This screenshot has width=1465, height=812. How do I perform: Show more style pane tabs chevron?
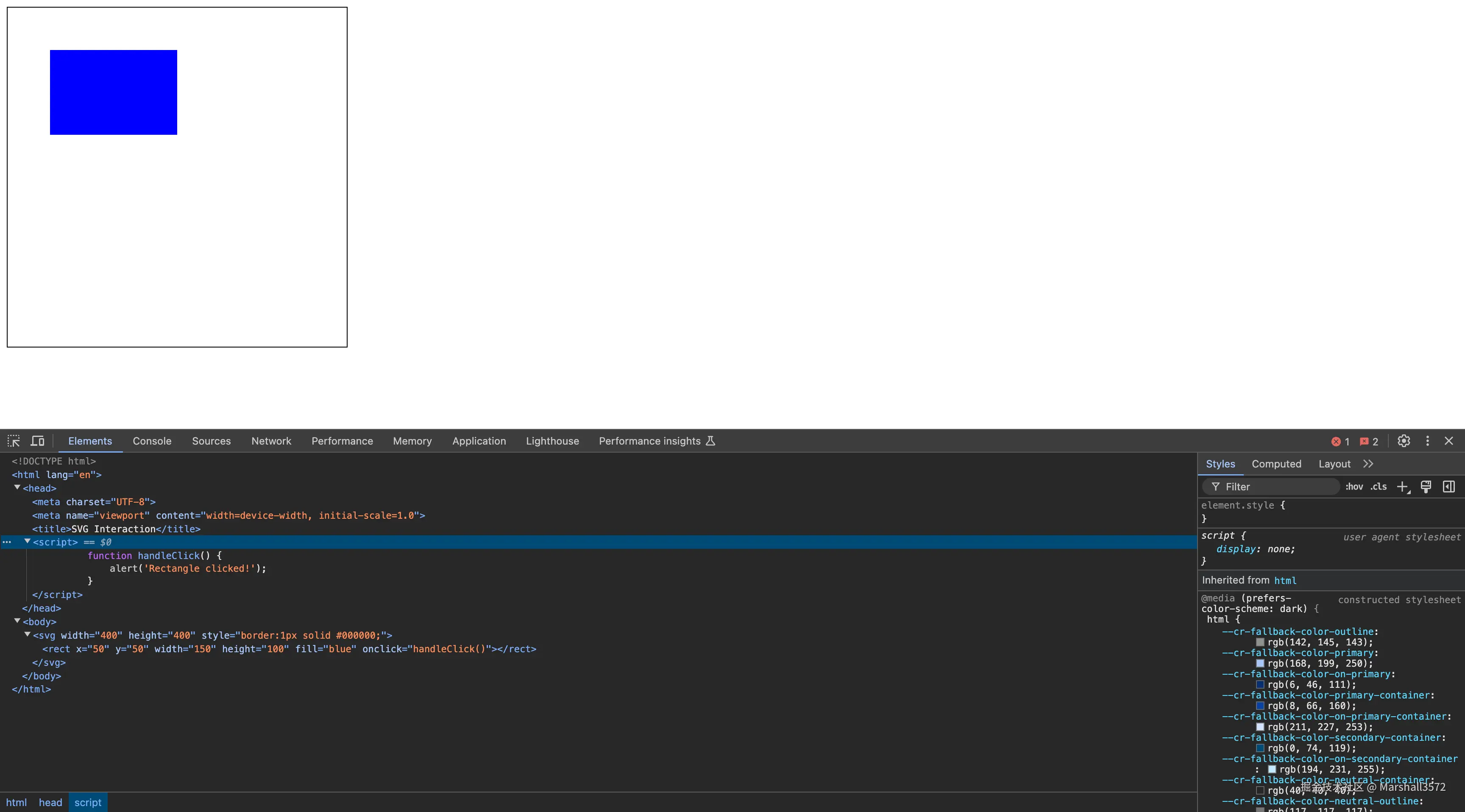(1368, 464)
